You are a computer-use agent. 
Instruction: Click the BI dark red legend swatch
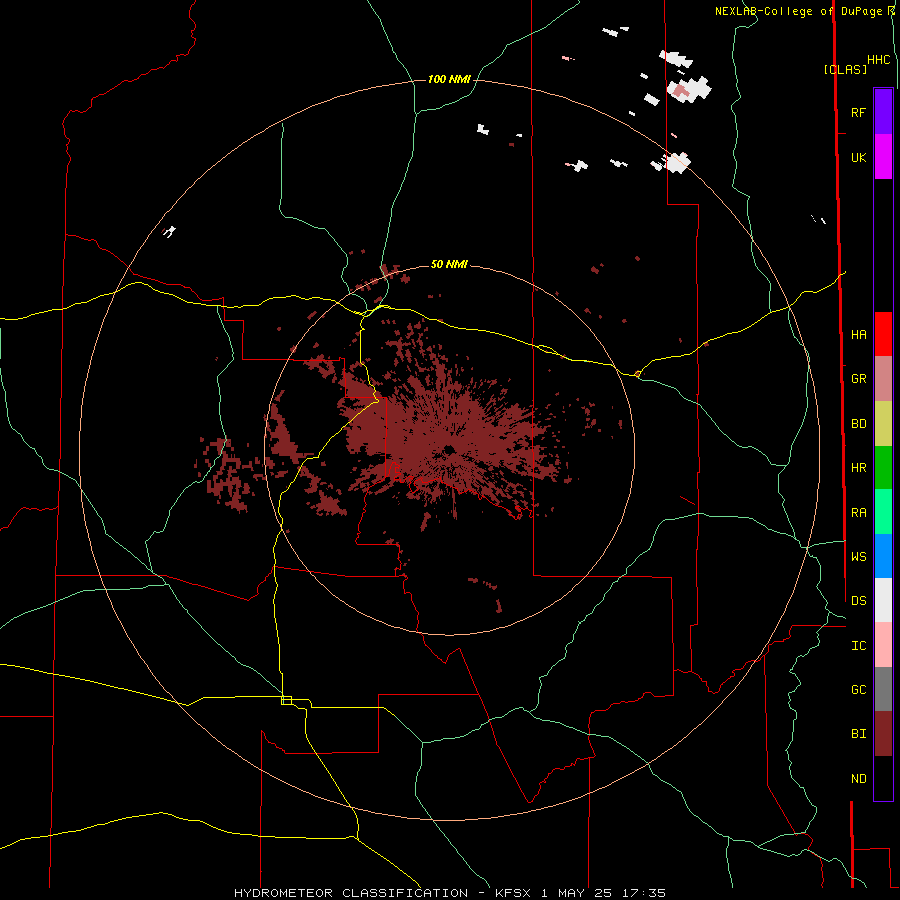[883, 734]
